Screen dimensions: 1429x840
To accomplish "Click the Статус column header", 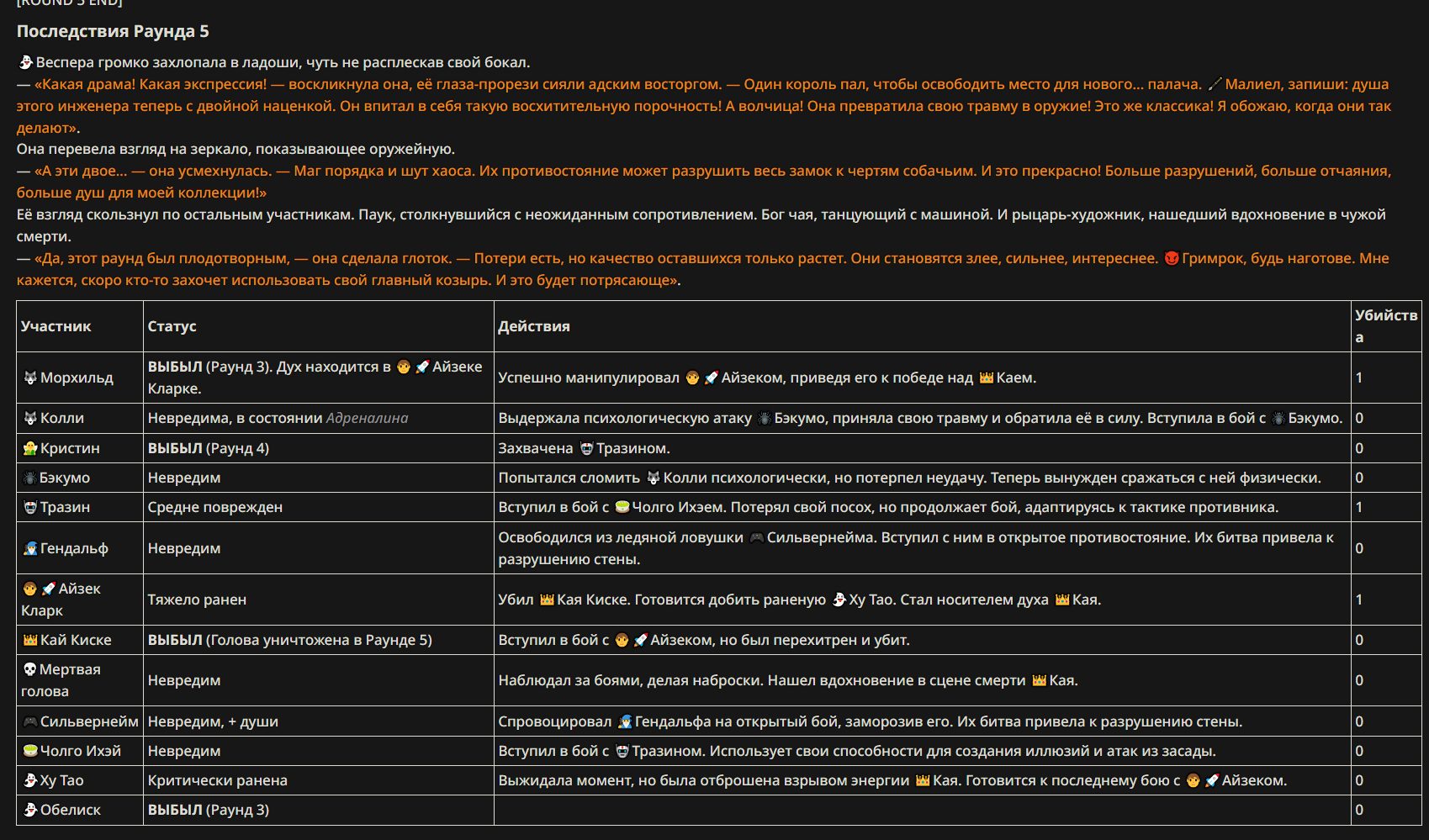I will pyautogui.click(x=172, y=327).
